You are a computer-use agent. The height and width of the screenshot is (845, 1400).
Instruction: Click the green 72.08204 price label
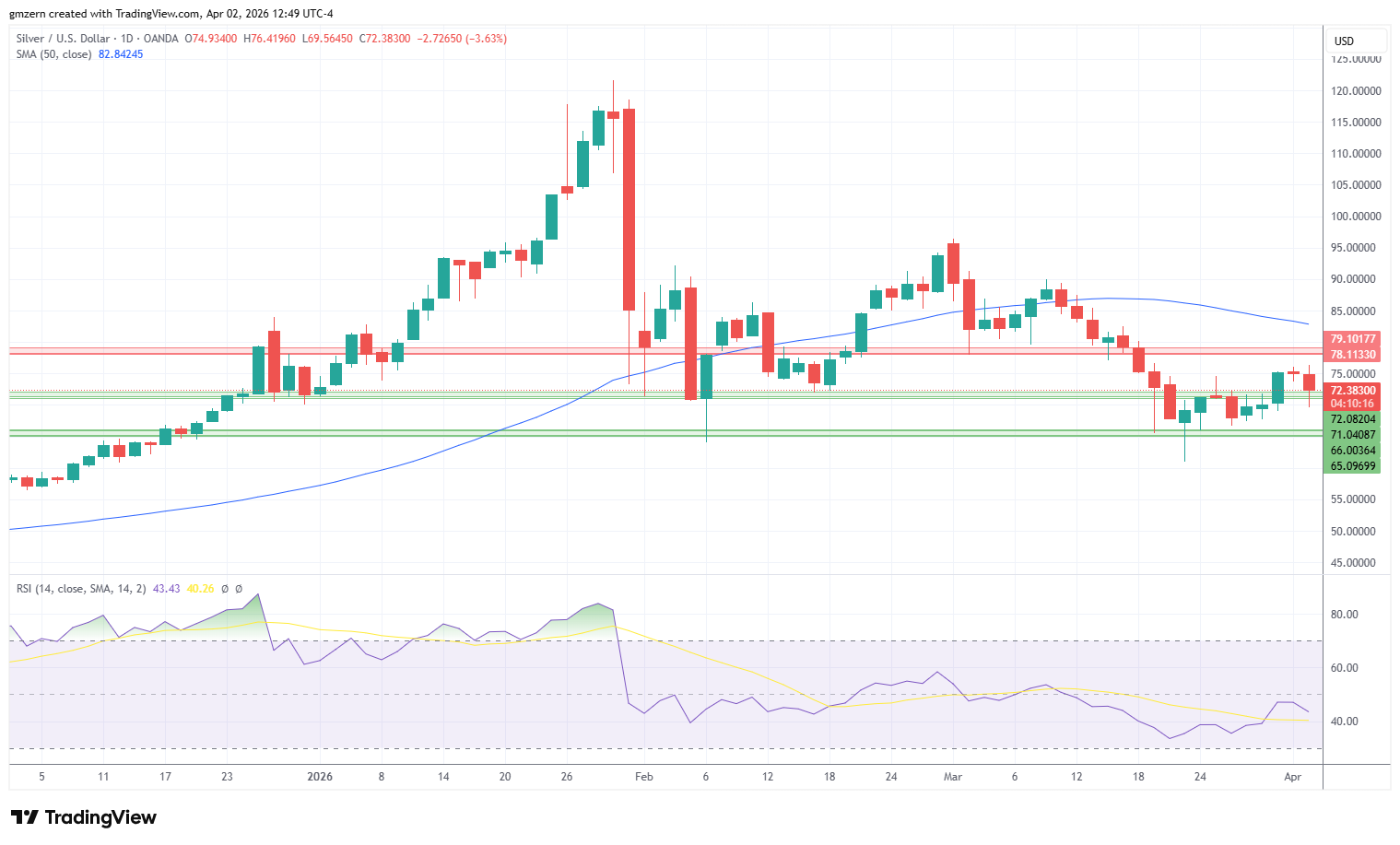[1352, 419]
